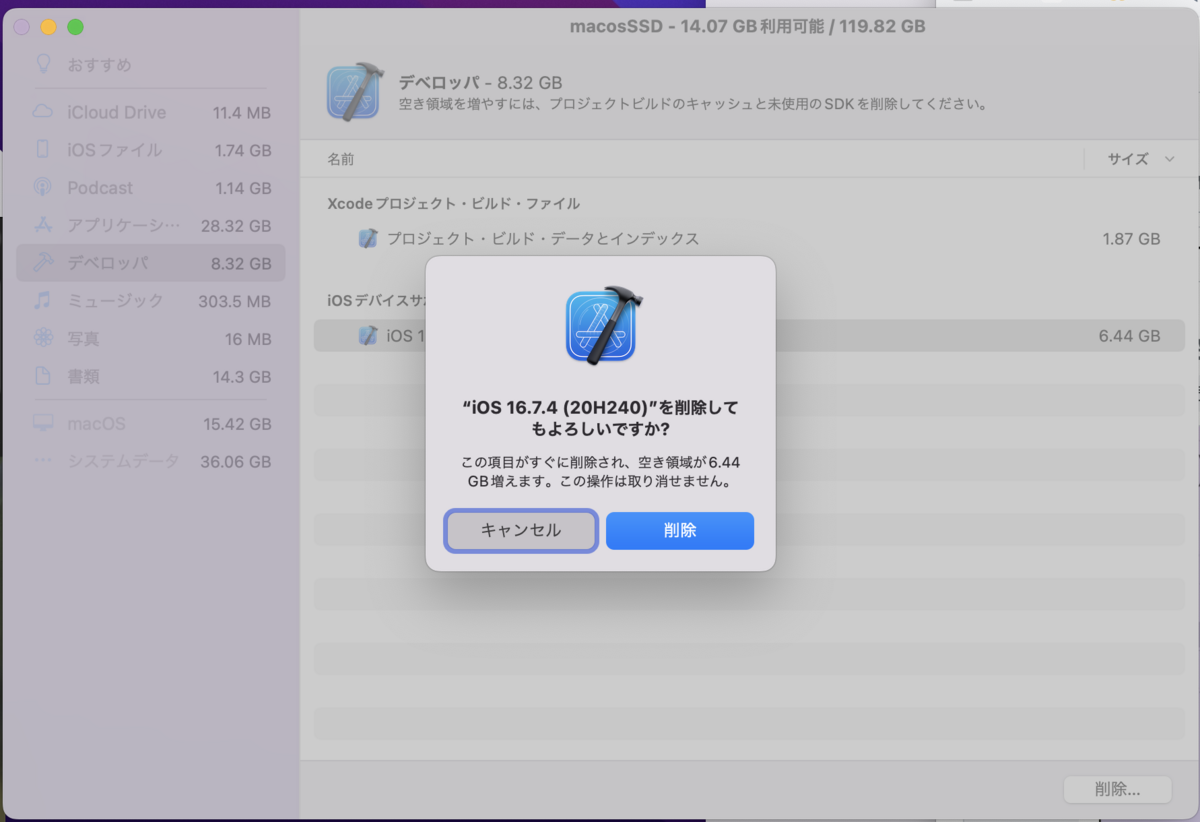Click the lightbulb icon beside おすすめ
1200x822 pixels.
click(x=43, y=64)
